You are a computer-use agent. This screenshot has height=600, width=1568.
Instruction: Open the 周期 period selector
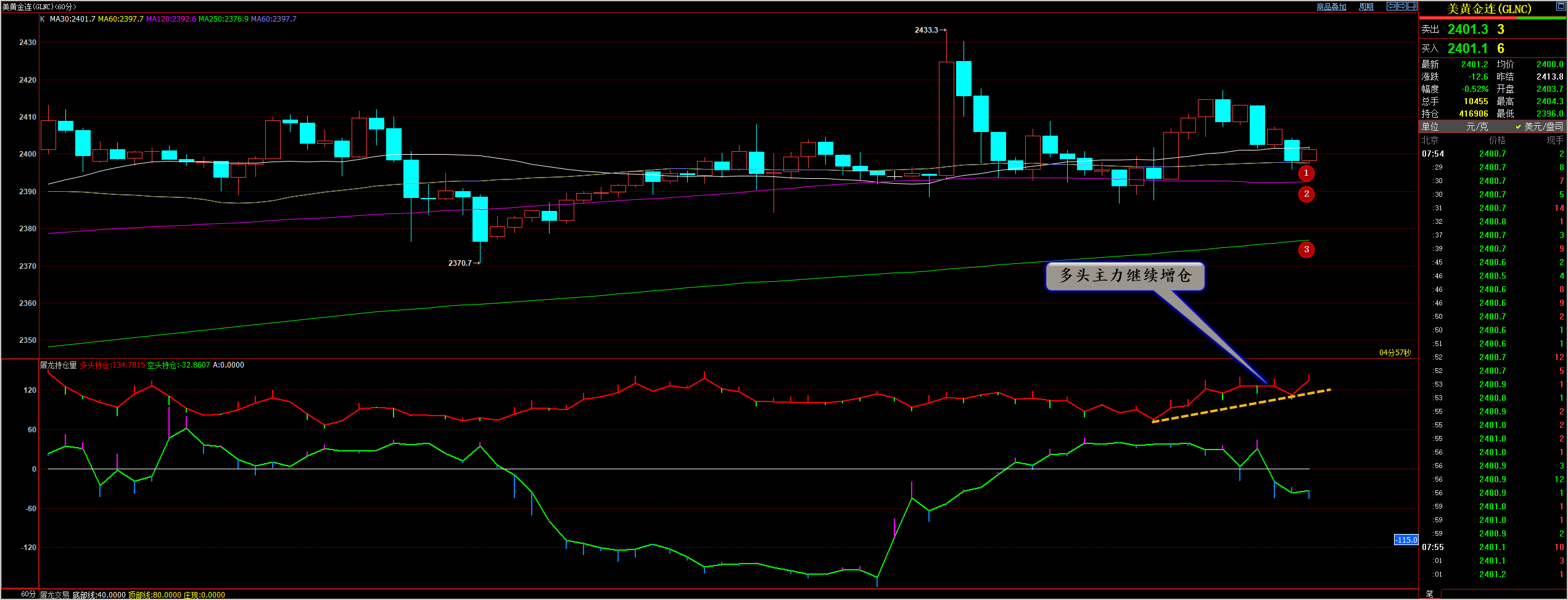tap(1366, 7)
